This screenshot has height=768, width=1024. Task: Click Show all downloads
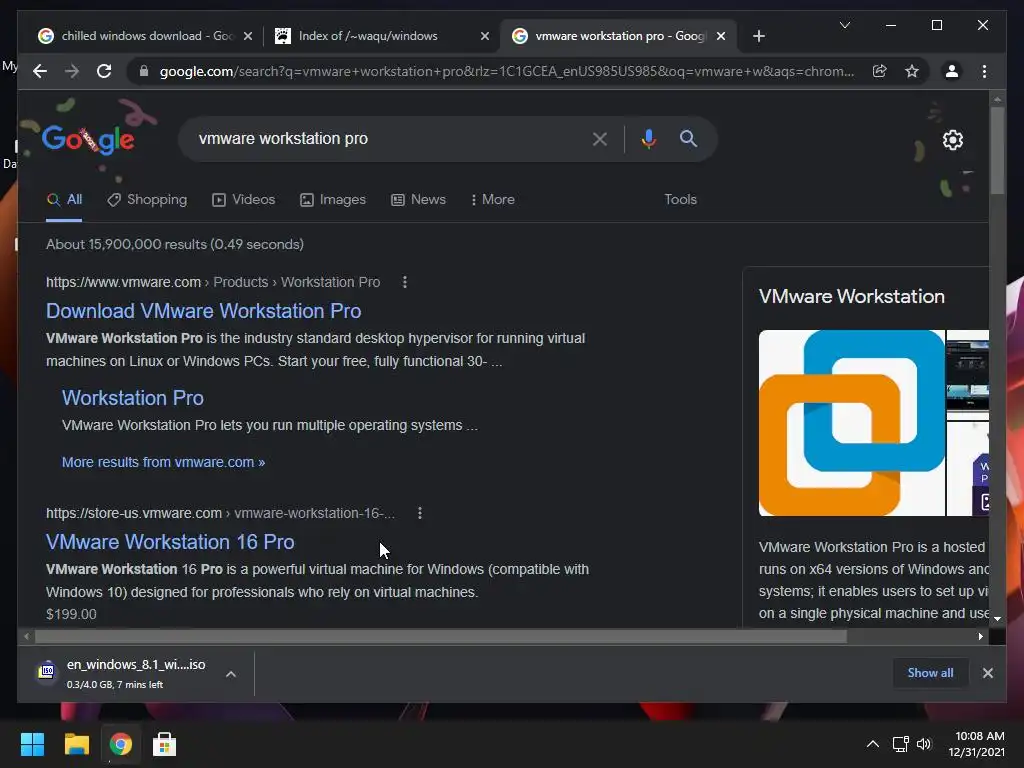[x=930, y=673]
